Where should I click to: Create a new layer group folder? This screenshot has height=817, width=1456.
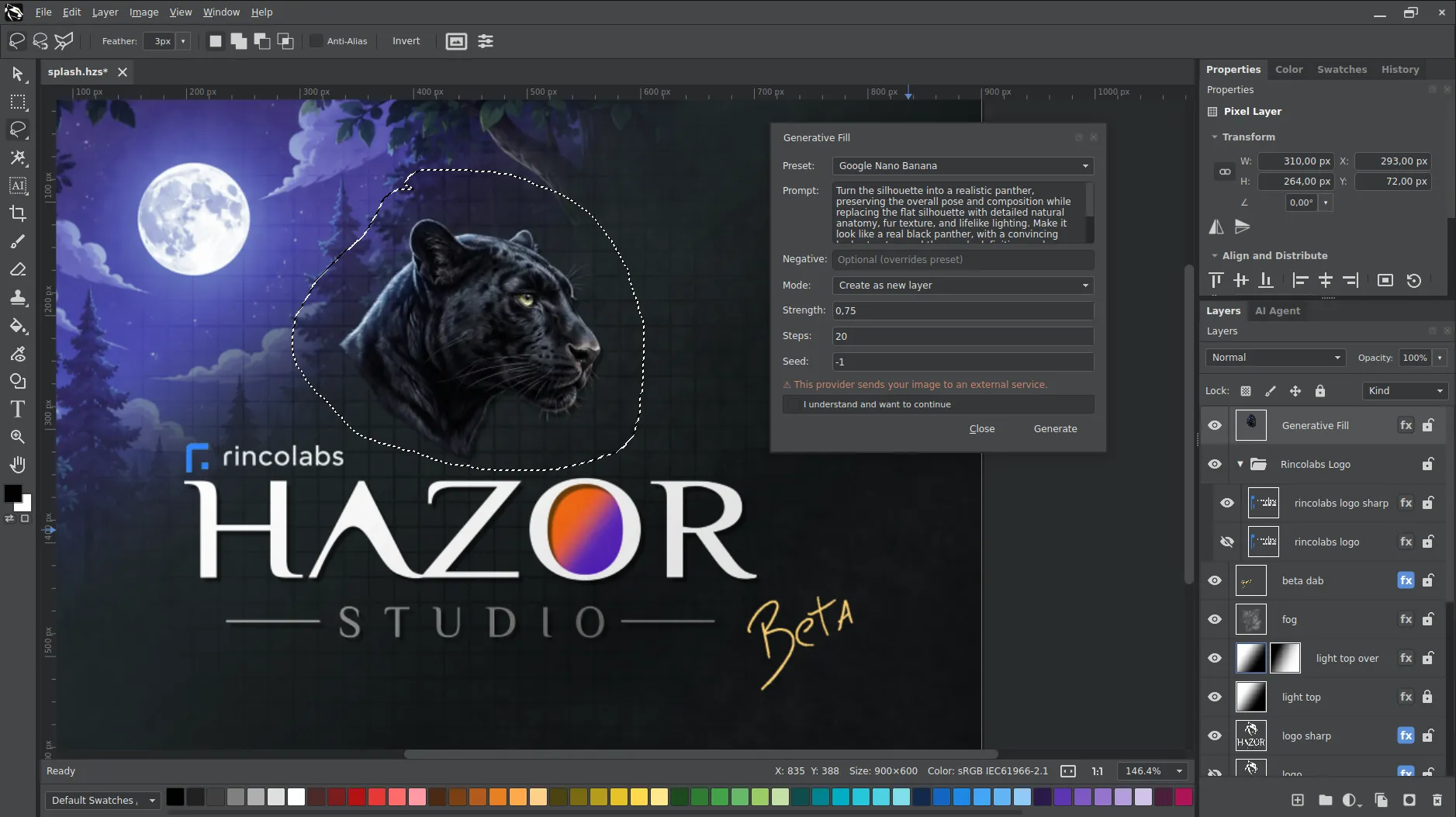[x=1325, y=800]
